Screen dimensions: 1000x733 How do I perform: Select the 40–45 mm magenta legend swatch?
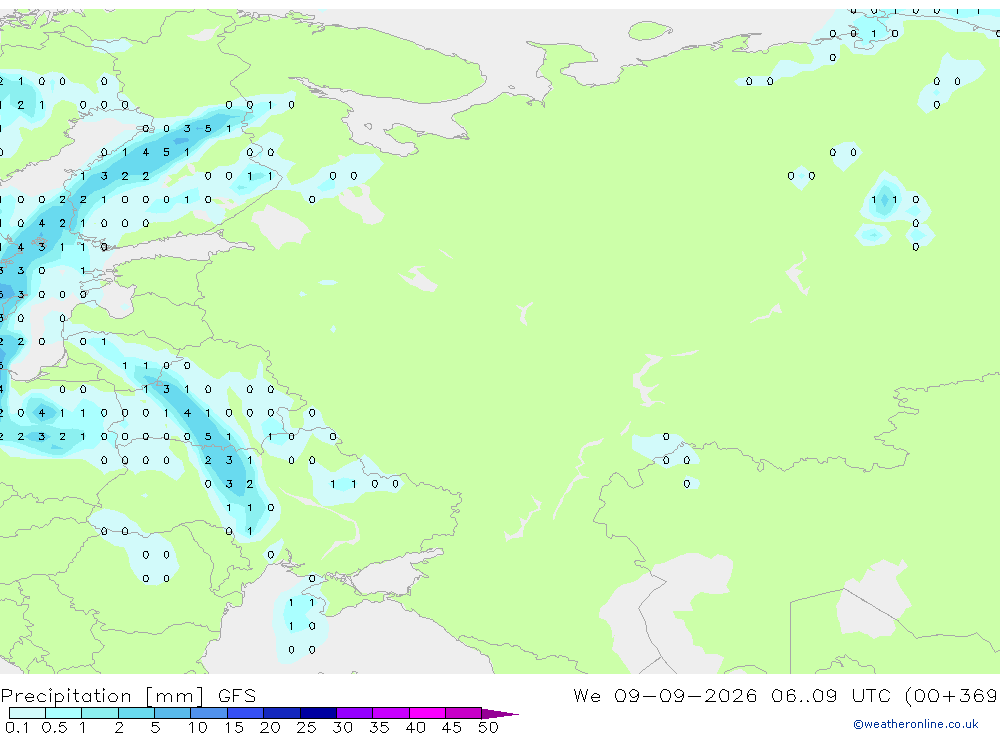[427, 713]
